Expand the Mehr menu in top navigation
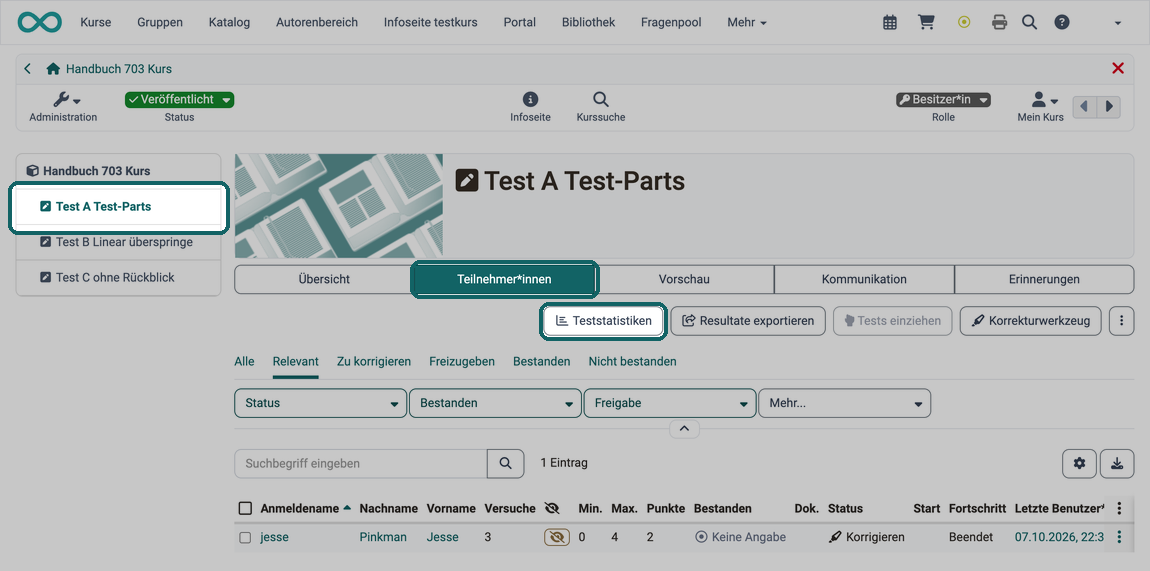This screenshot has height=571, width=1150. (747, 23)
